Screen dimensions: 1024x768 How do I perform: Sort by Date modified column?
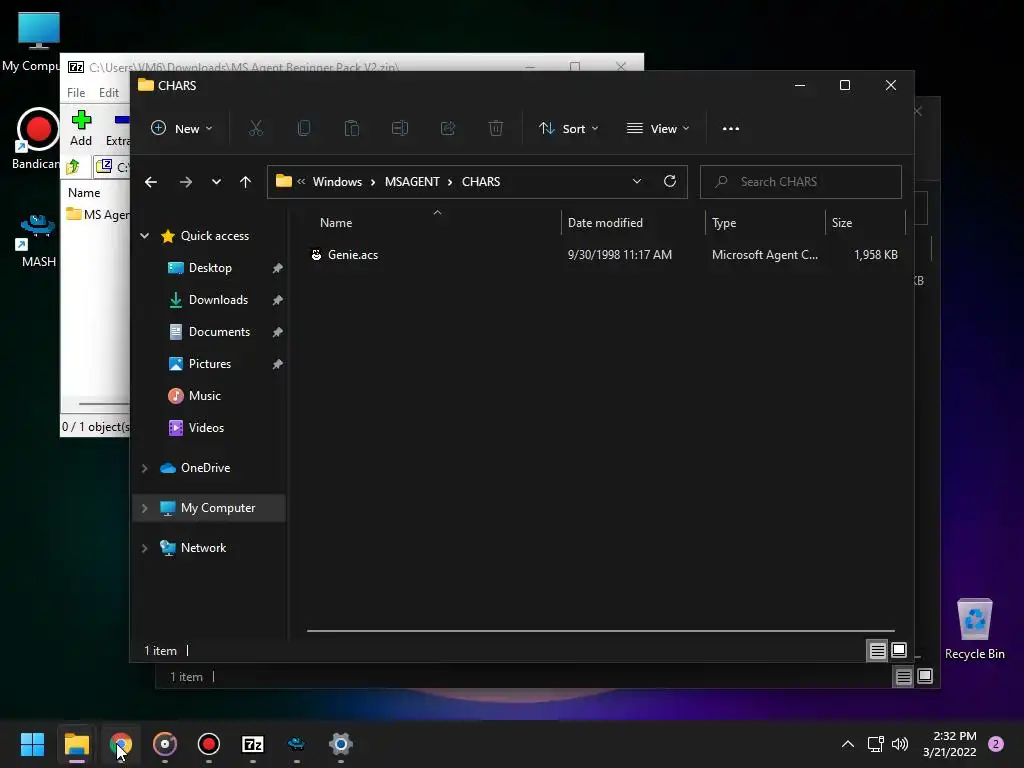pos(632,223)
